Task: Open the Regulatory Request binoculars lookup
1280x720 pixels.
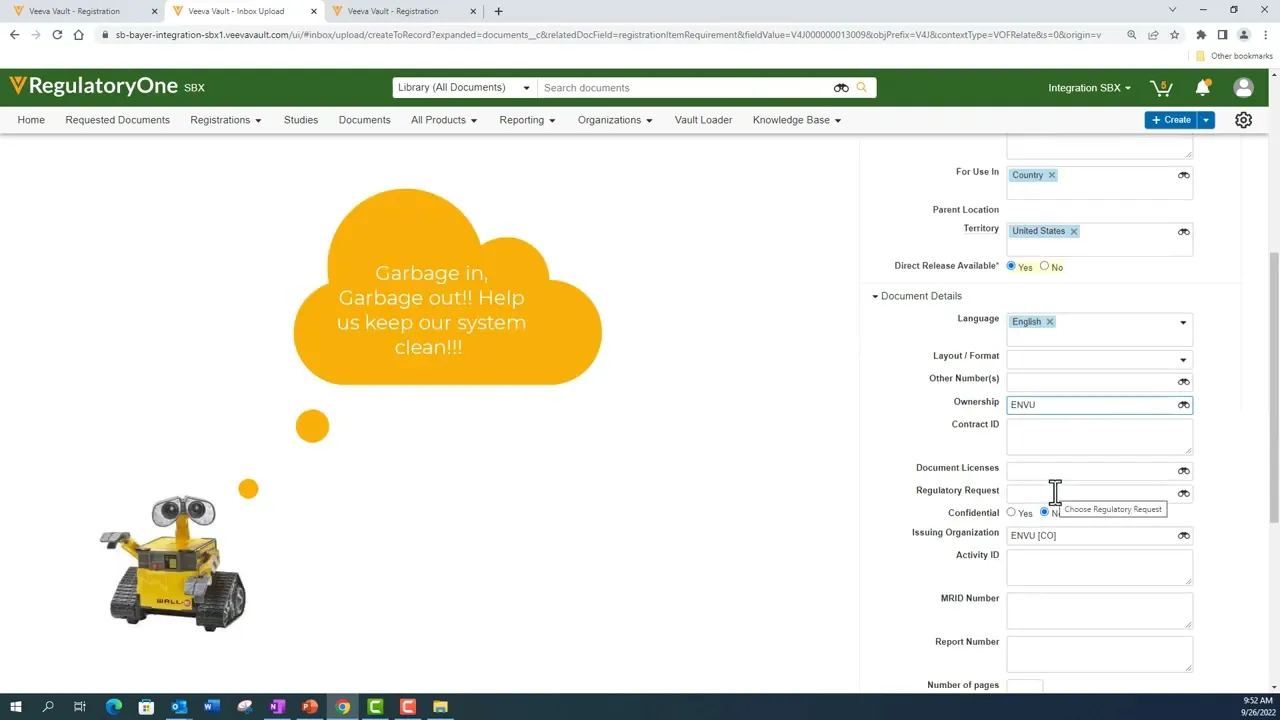Action: point(1183,493)
